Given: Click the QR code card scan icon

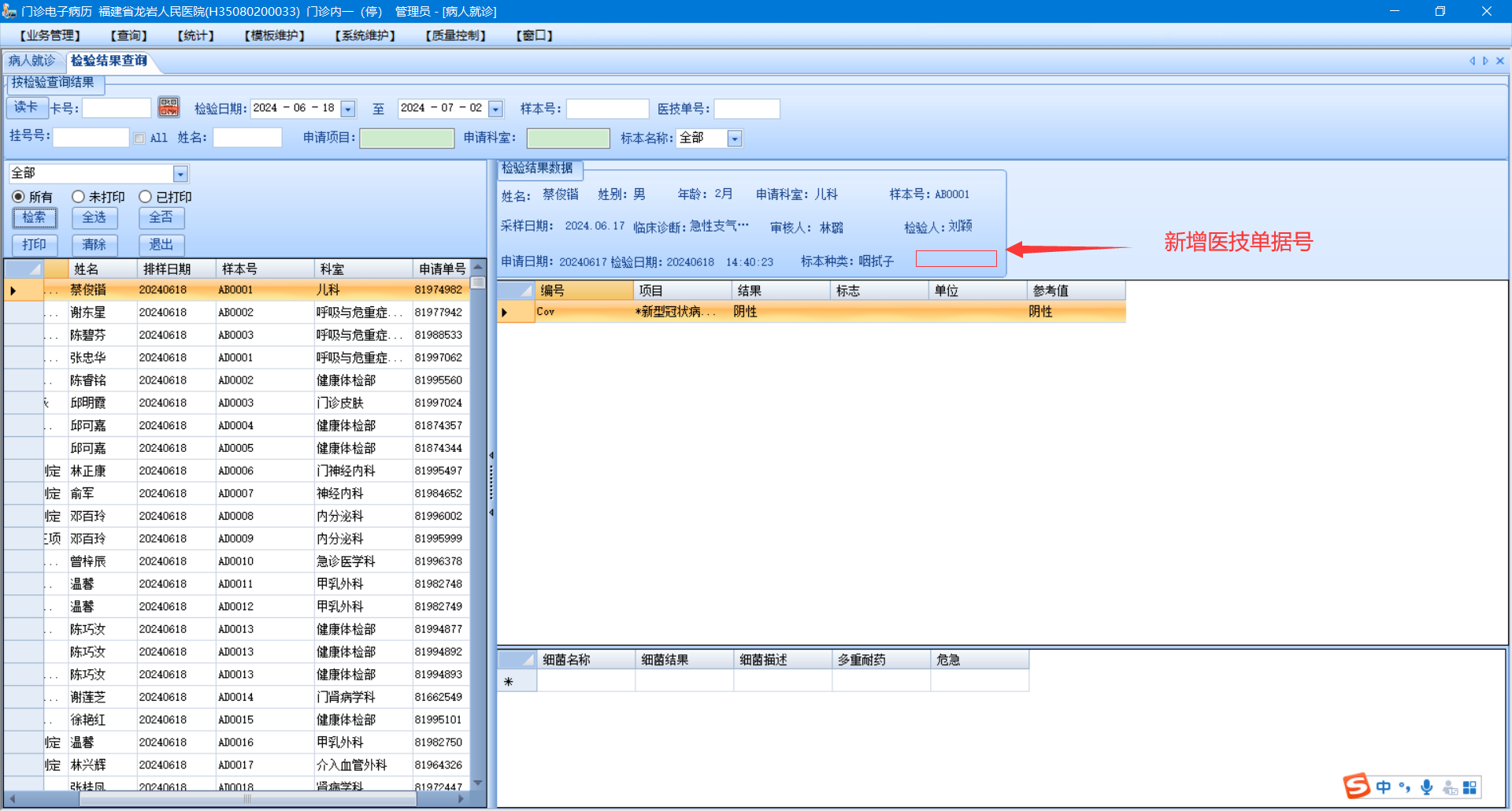Looking at the screenshot, I should (x=169, y=107).
